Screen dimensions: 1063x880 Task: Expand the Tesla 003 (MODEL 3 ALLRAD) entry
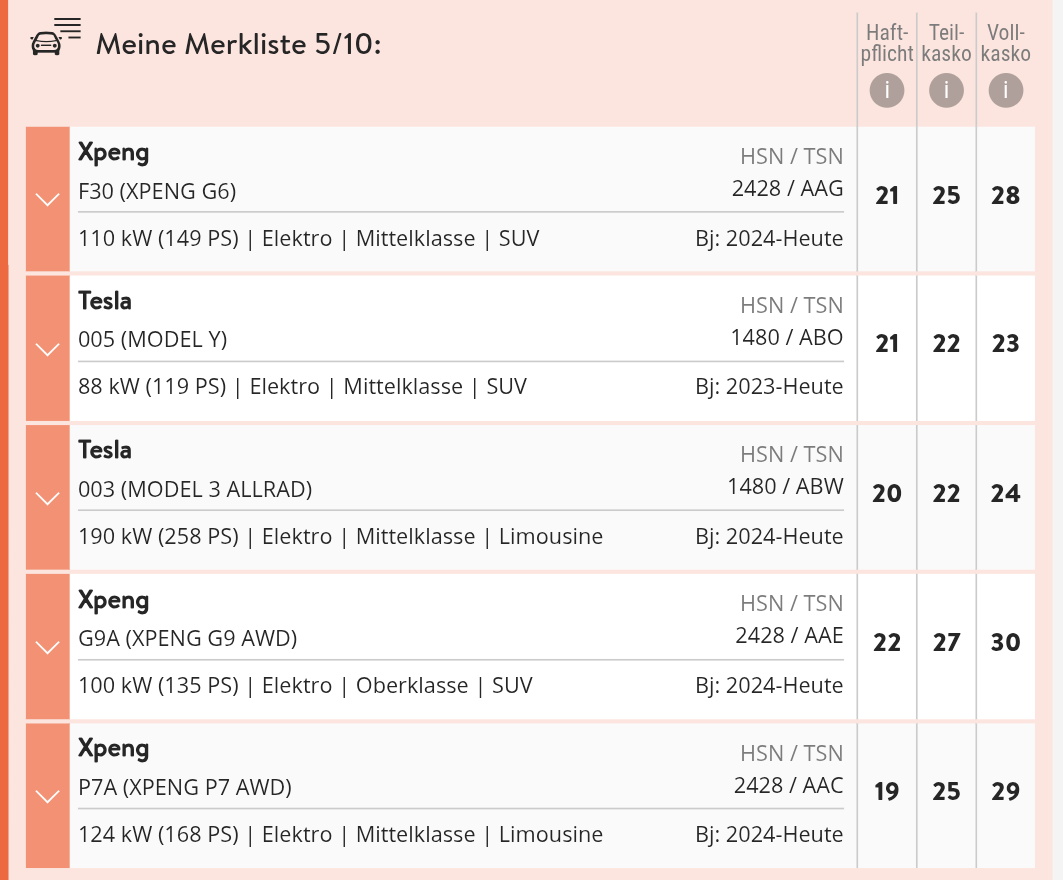[47, 498]
